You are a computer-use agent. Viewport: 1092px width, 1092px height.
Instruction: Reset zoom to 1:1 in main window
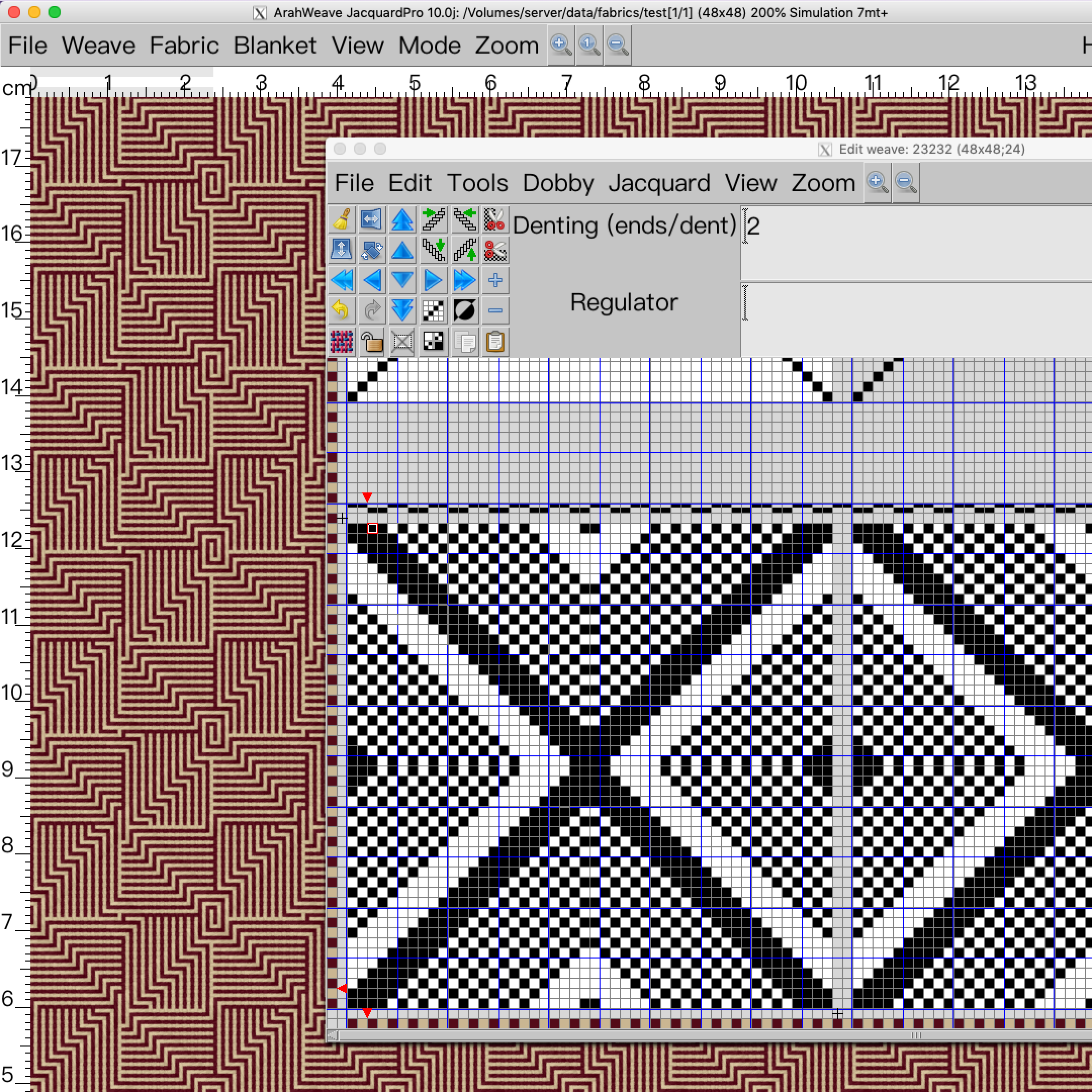click(589, 44)
